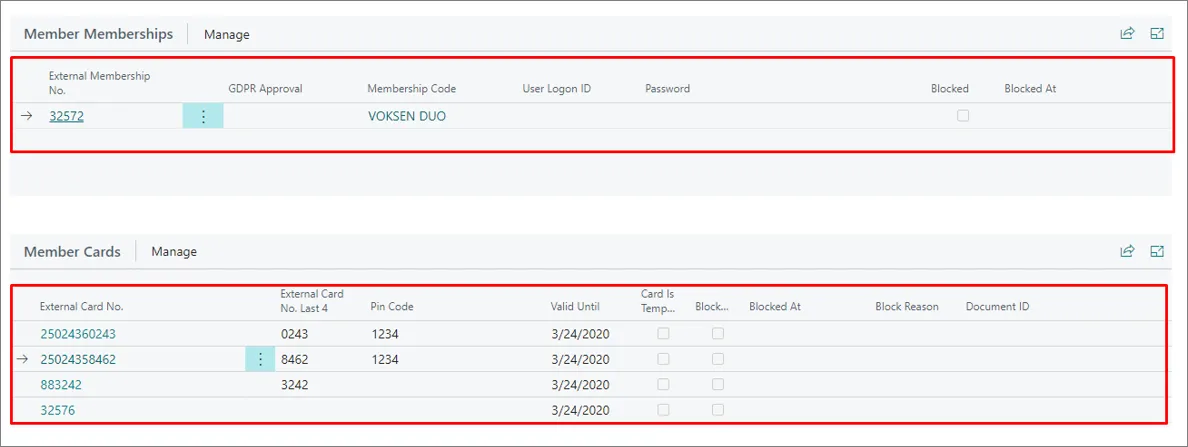
Task: Click User Logon ID column header
Action: click(x=556, y=89)
